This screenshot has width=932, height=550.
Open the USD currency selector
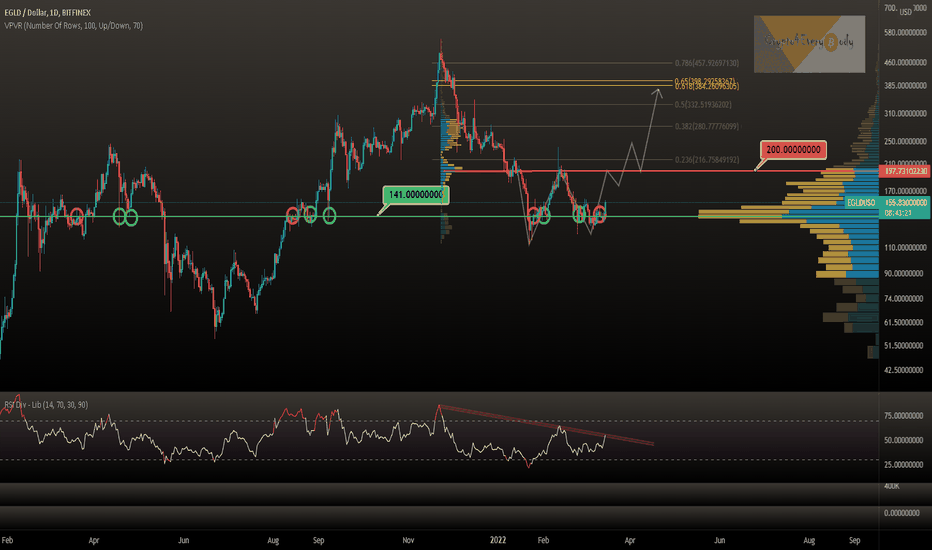tap(905, 12)
